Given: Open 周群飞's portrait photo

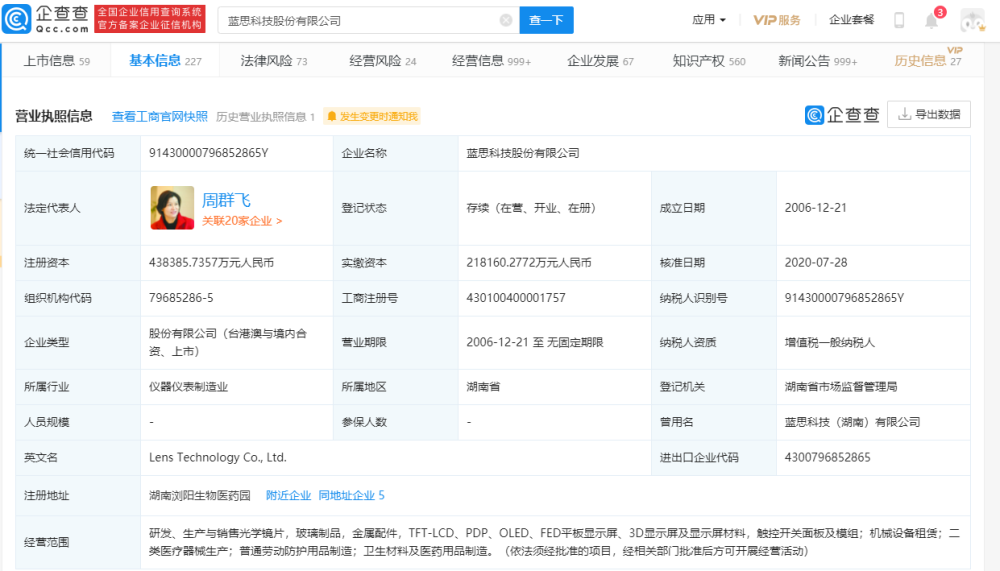Looking at the screenshot, I should [x=172, y=208].
